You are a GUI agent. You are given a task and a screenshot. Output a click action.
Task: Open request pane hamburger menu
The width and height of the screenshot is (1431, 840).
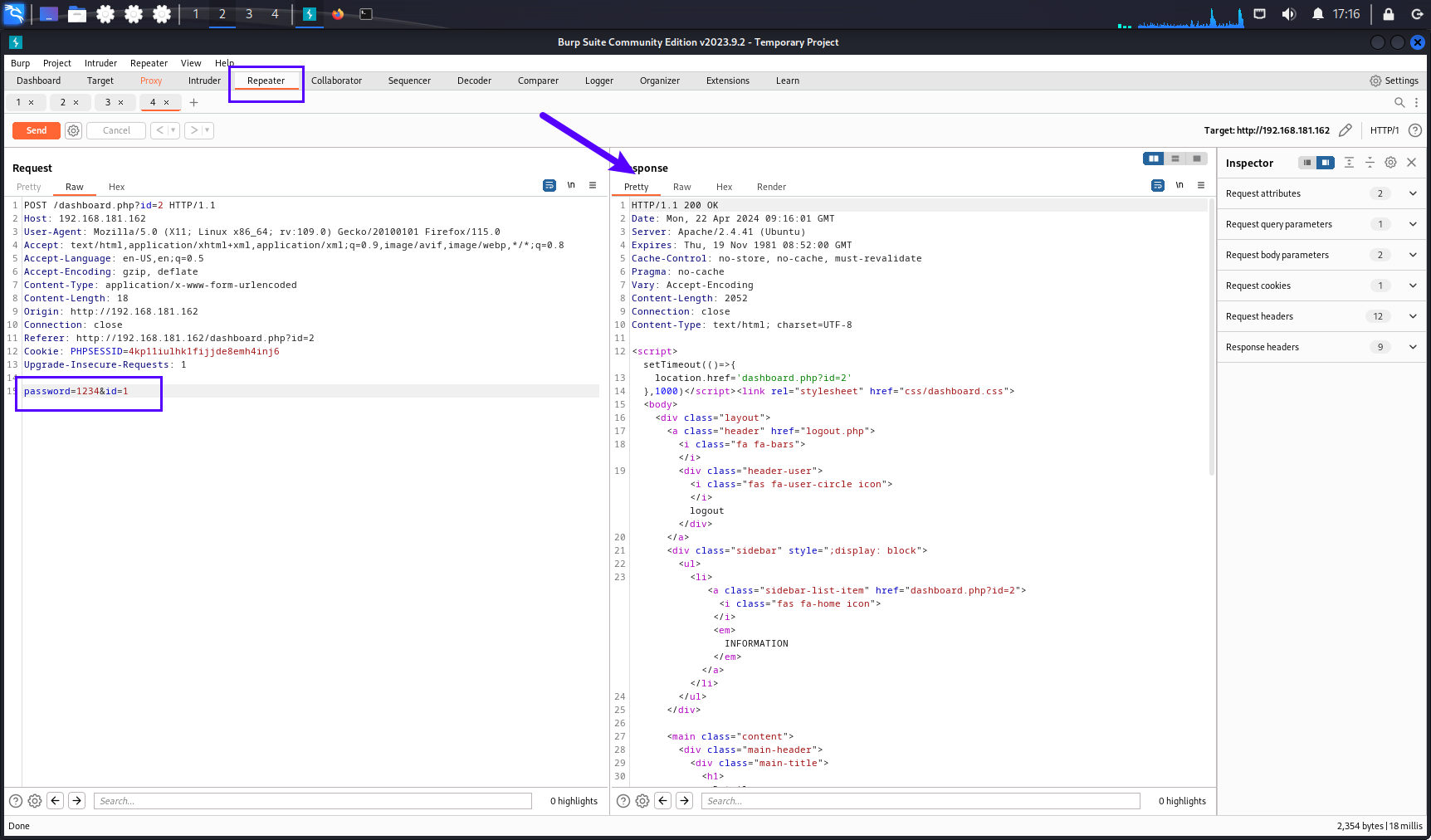tap(593, 185)
